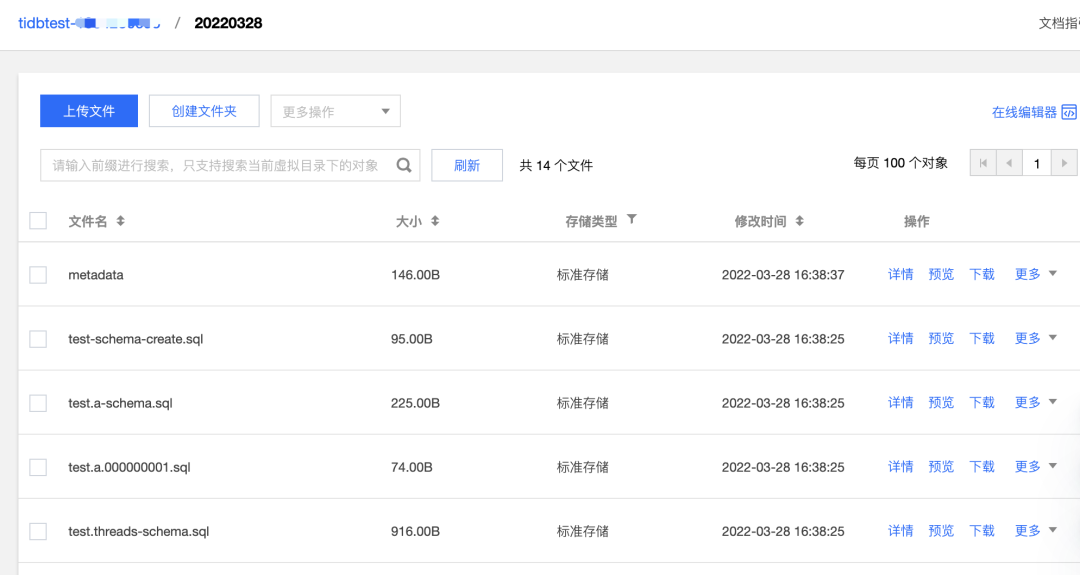Open 更多 menu for test.threads-schema.sql
Viewport: 1080px width, 575px height.
pos(1036,531)
